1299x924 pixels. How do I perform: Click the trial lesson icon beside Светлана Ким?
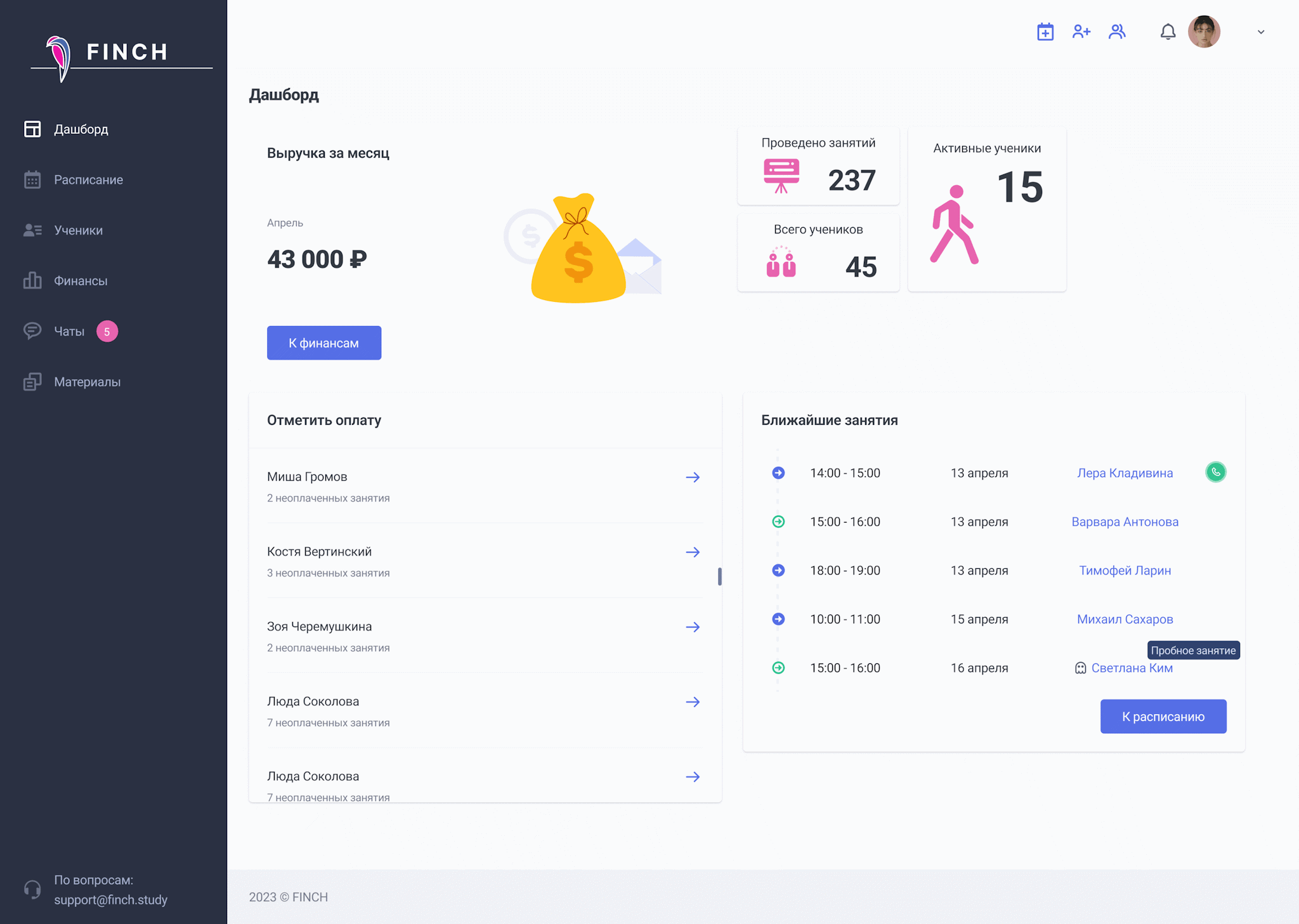point(1080,668)
